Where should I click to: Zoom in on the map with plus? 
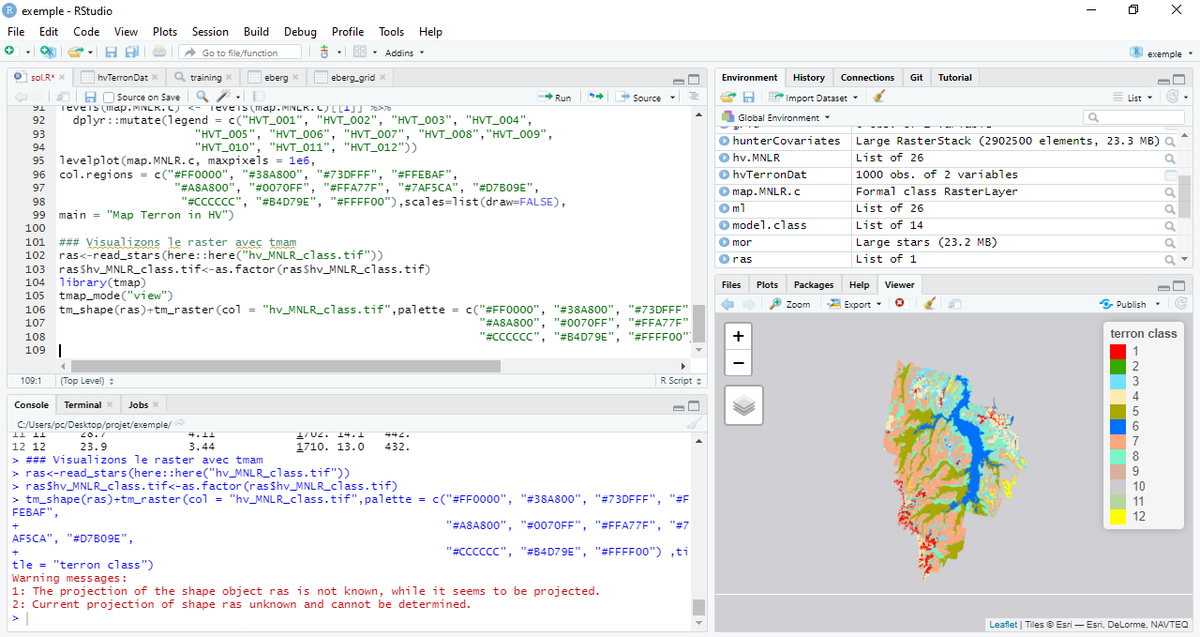pos(738,337)
